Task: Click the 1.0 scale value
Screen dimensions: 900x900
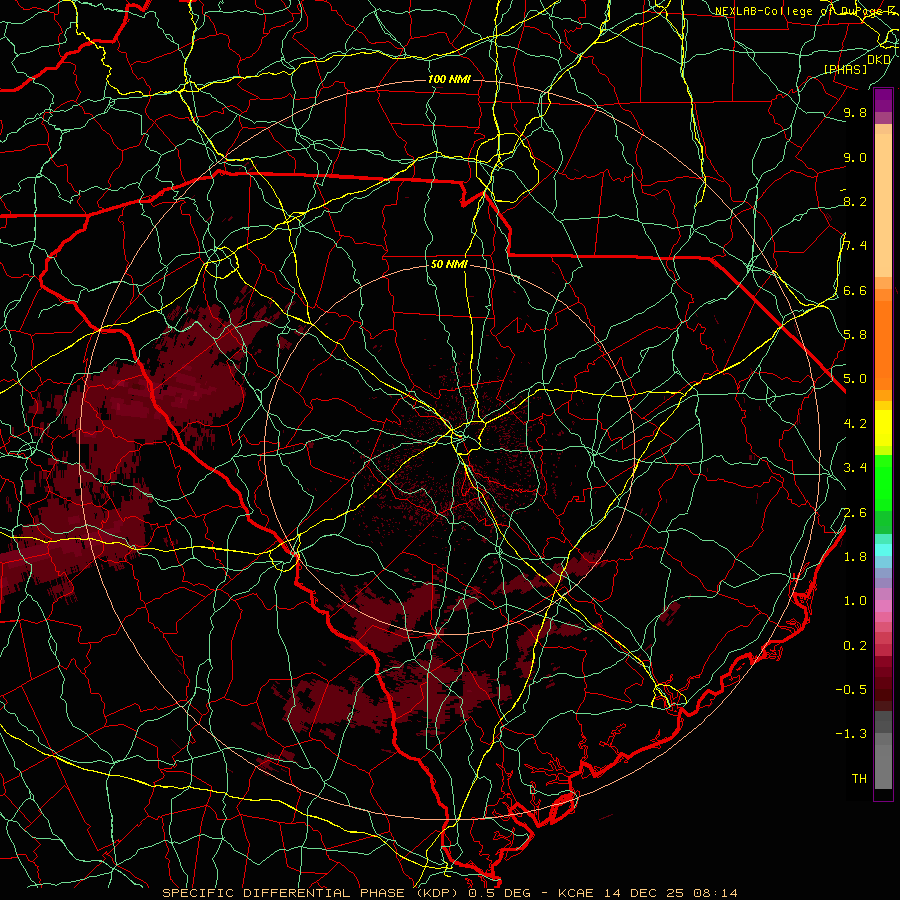Action: pyautogui.click(x=855, y=601)
